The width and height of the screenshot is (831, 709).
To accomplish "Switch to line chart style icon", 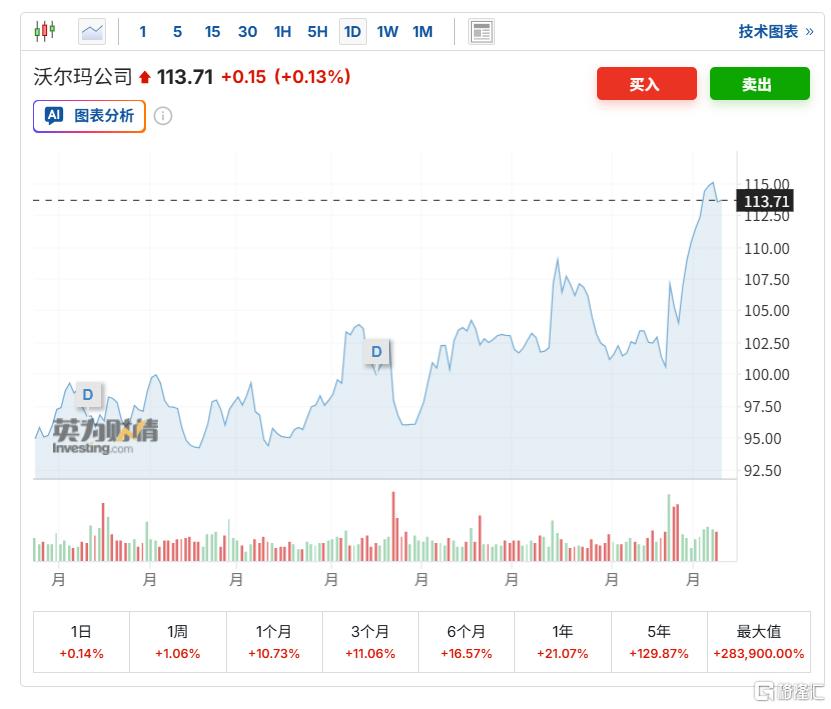I will click(92, 30).
